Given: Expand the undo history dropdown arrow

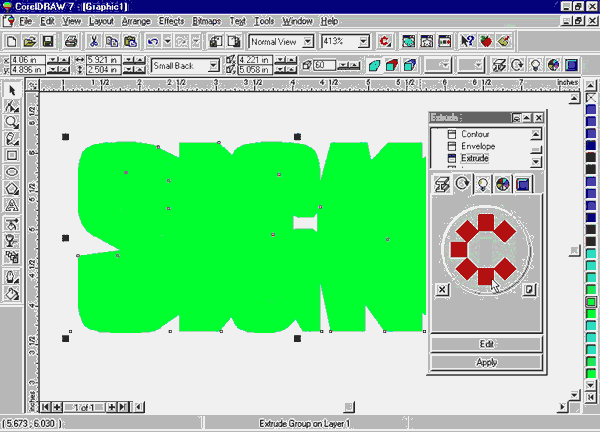Looking at the screenshot, I should tap(167, 41).
